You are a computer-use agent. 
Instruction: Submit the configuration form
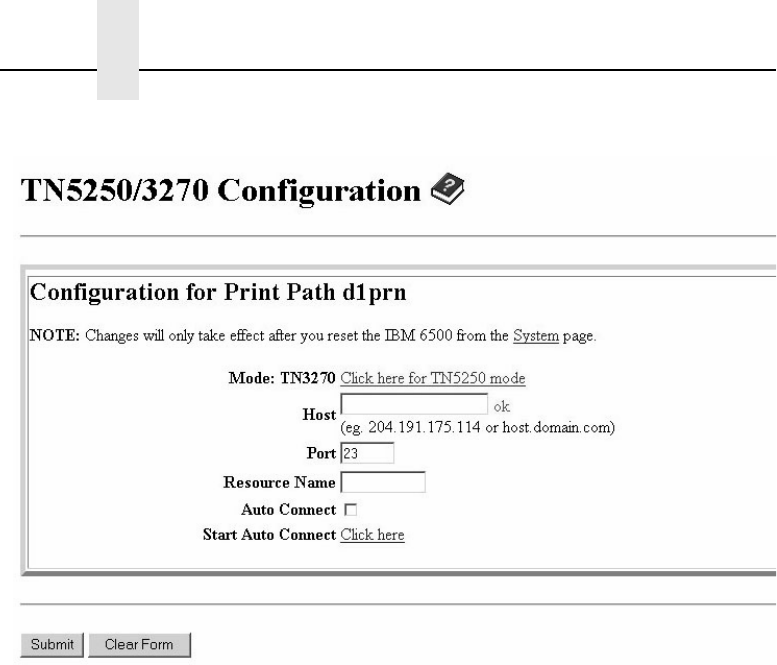tap(52, 644)
